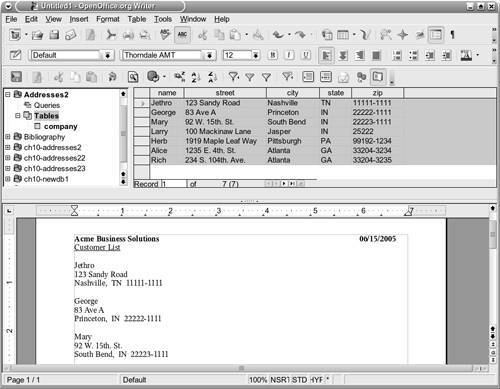500x389 pixels.
Task: Open the Tools menu
Action: click(163, 19)
